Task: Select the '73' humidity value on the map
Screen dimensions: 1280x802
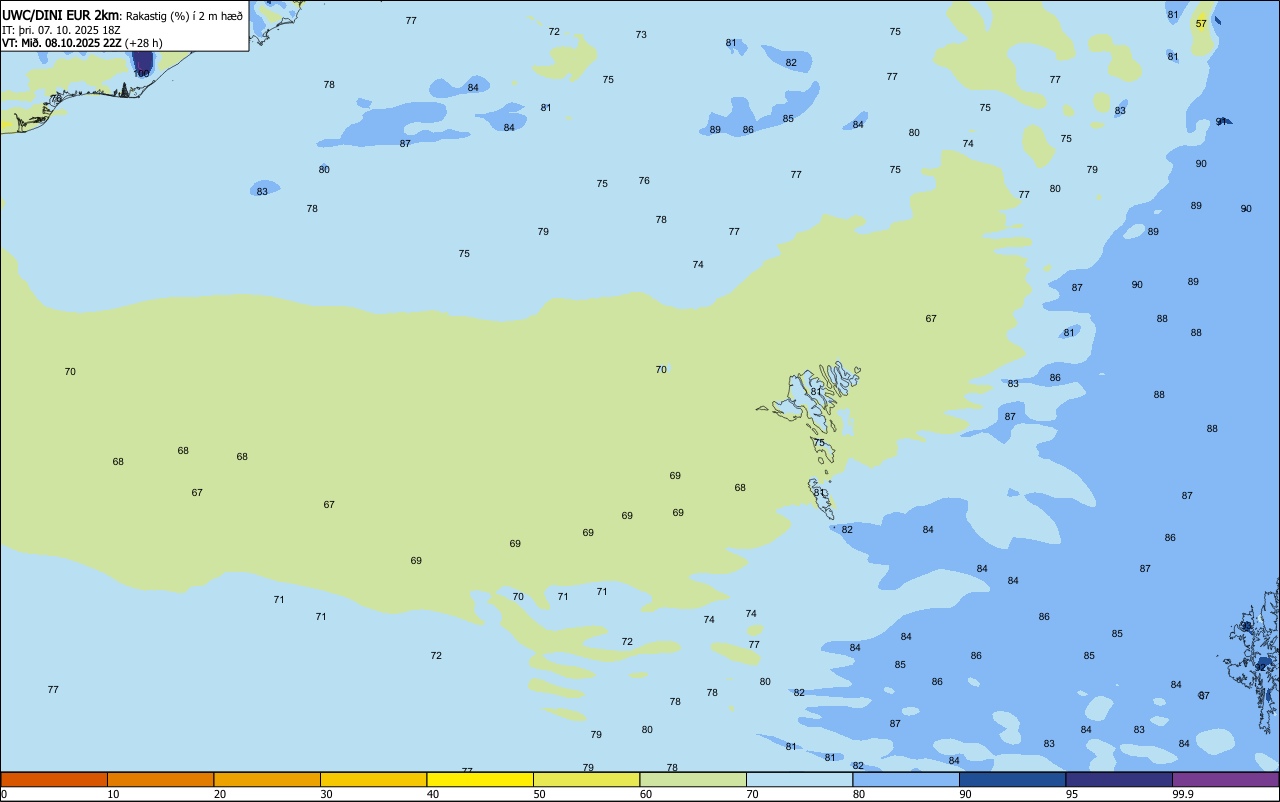Action: [641, 34]
